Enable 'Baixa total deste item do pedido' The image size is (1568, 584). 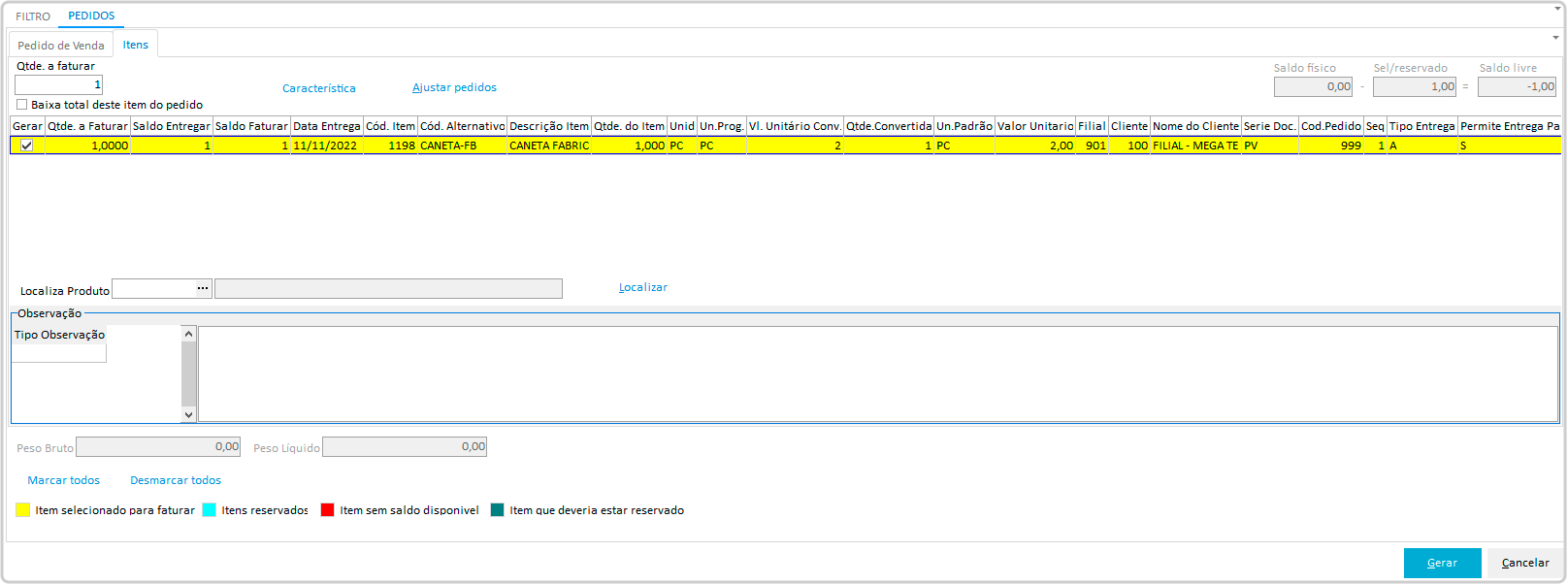pyautogui.click(x=21, y=105)
